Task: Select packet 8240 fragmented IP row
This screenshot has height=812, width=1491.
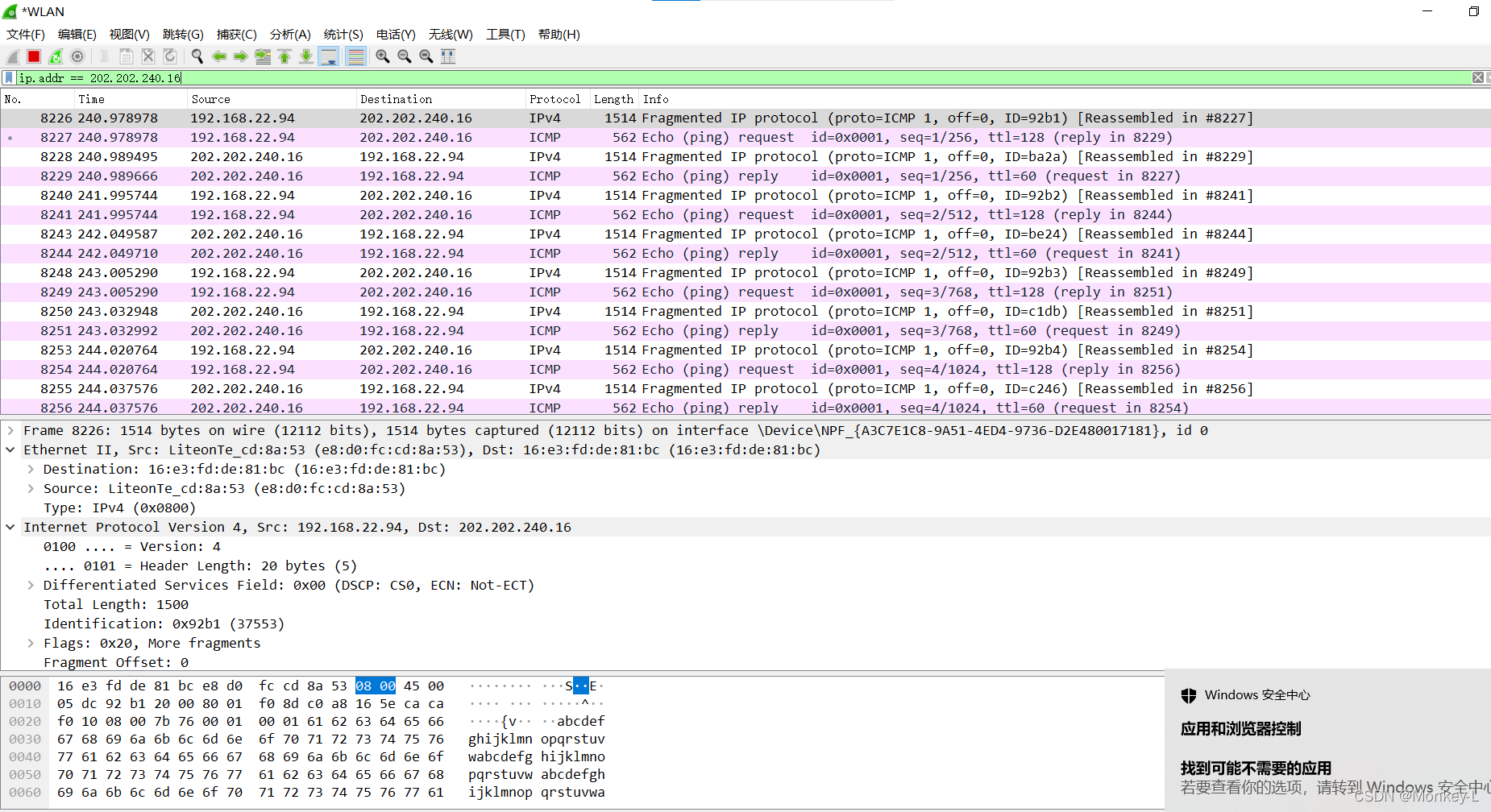Action: point(745,196)
